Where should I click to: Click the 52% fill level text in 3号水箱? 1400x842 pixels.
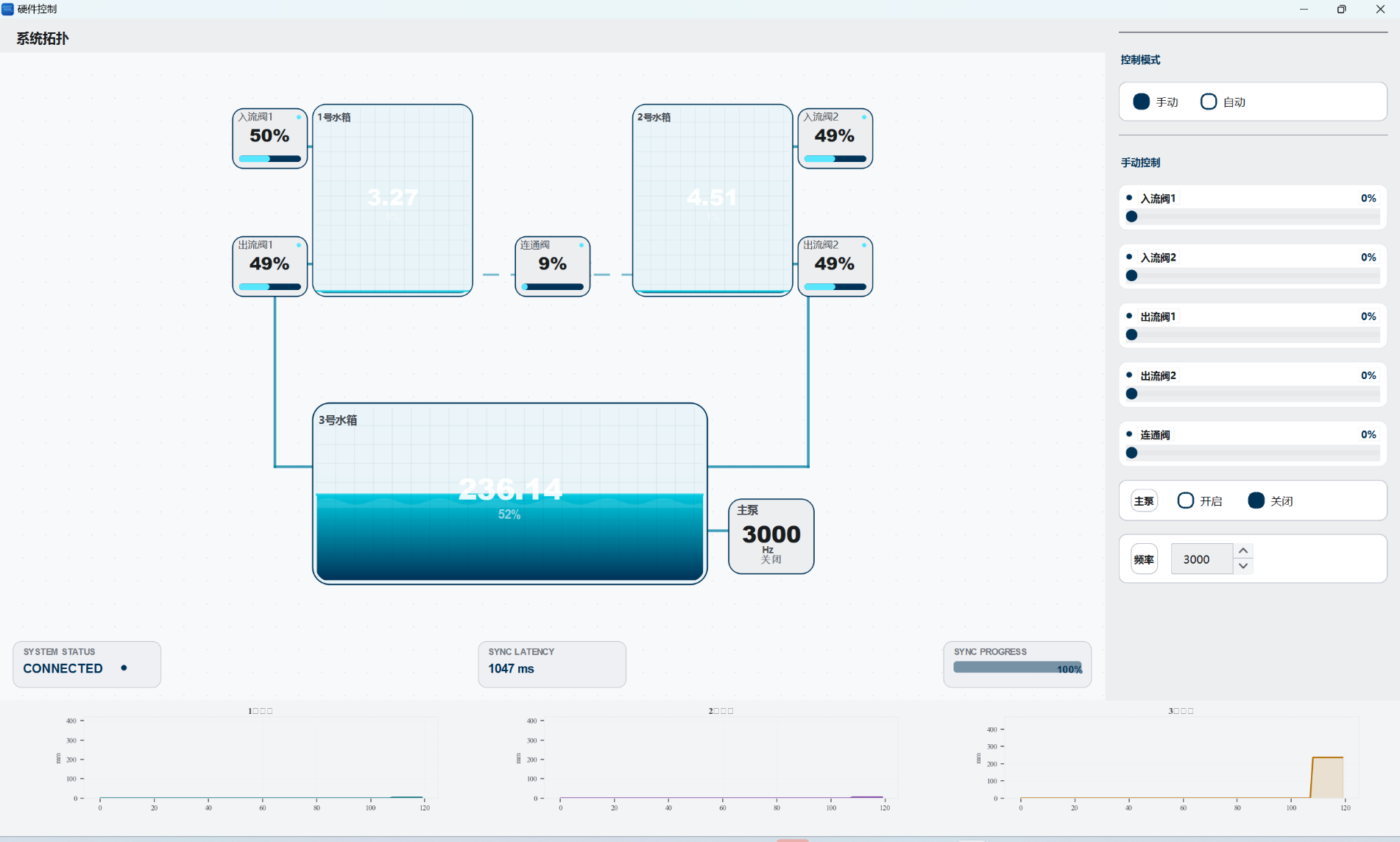[509, 514]
